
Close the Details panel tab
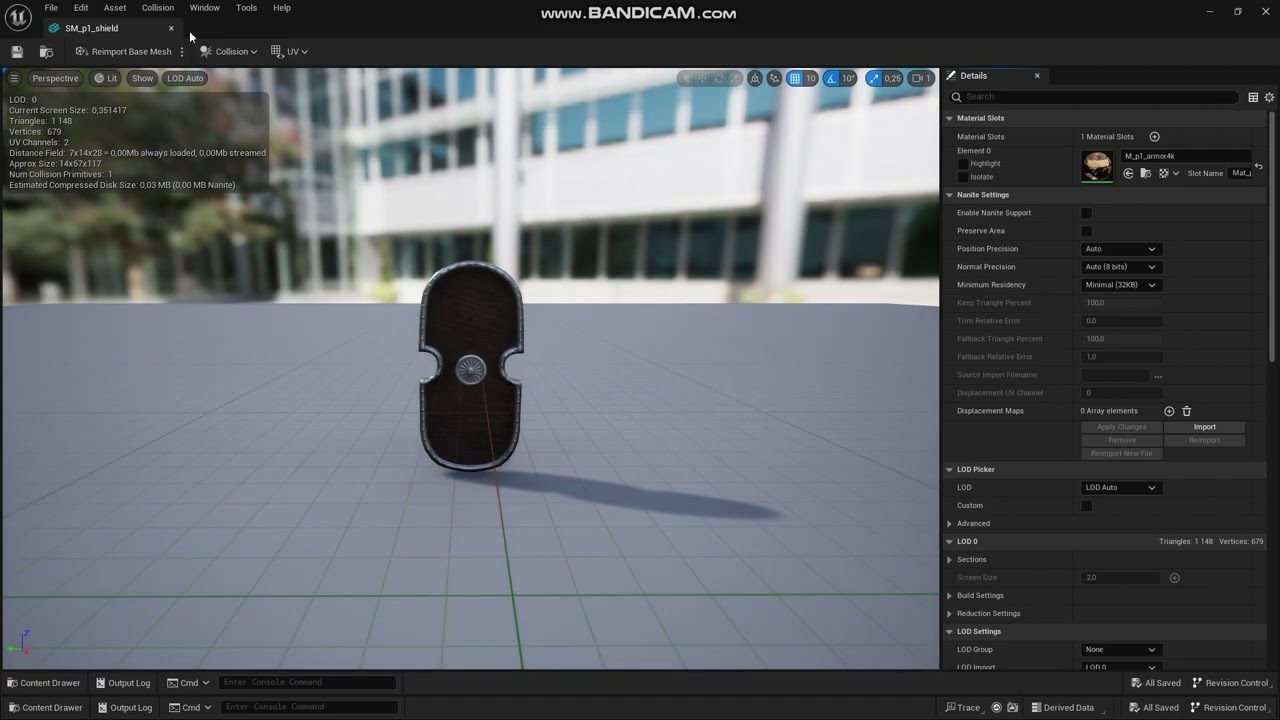point(1037,76)
